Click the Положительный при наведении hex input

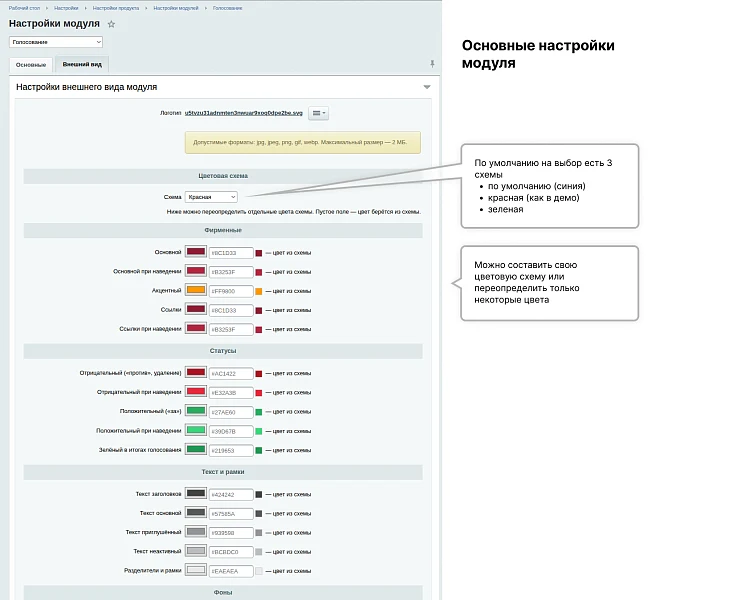pyautogui.click(x=231, y=432)
